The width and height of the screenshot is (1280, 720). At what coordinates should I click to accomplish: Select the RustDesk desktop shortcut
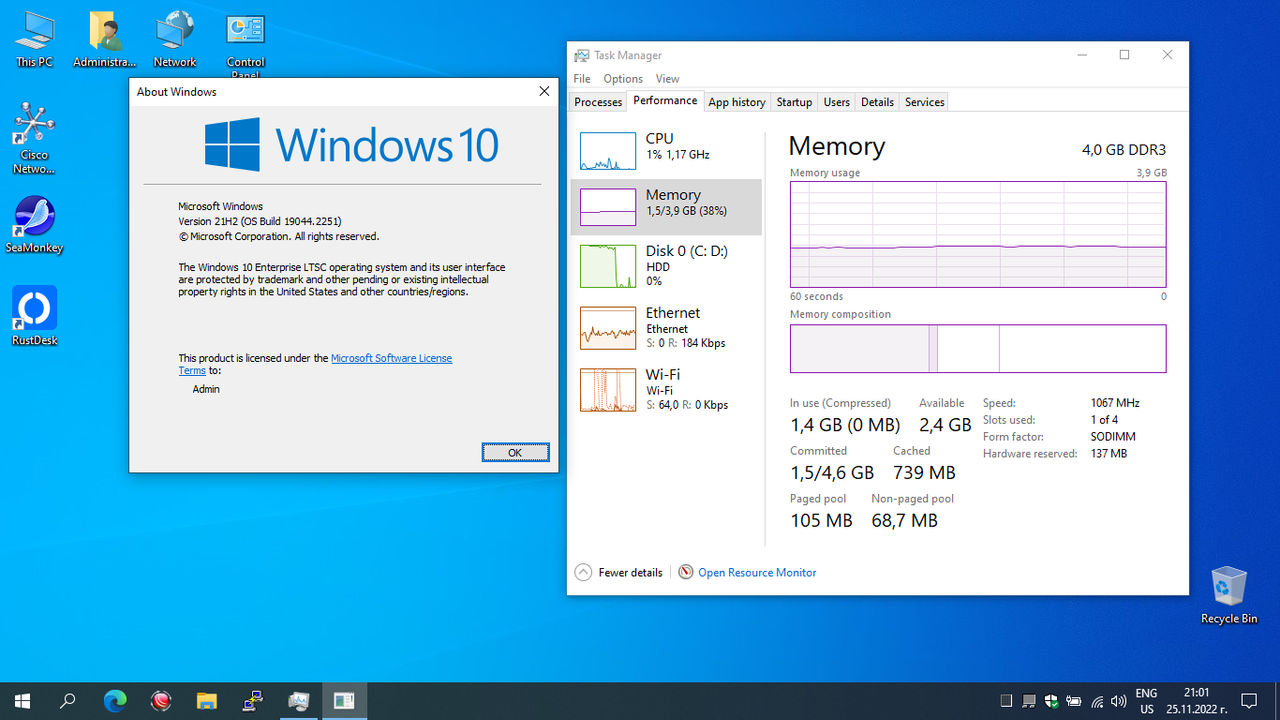(34, 316)
